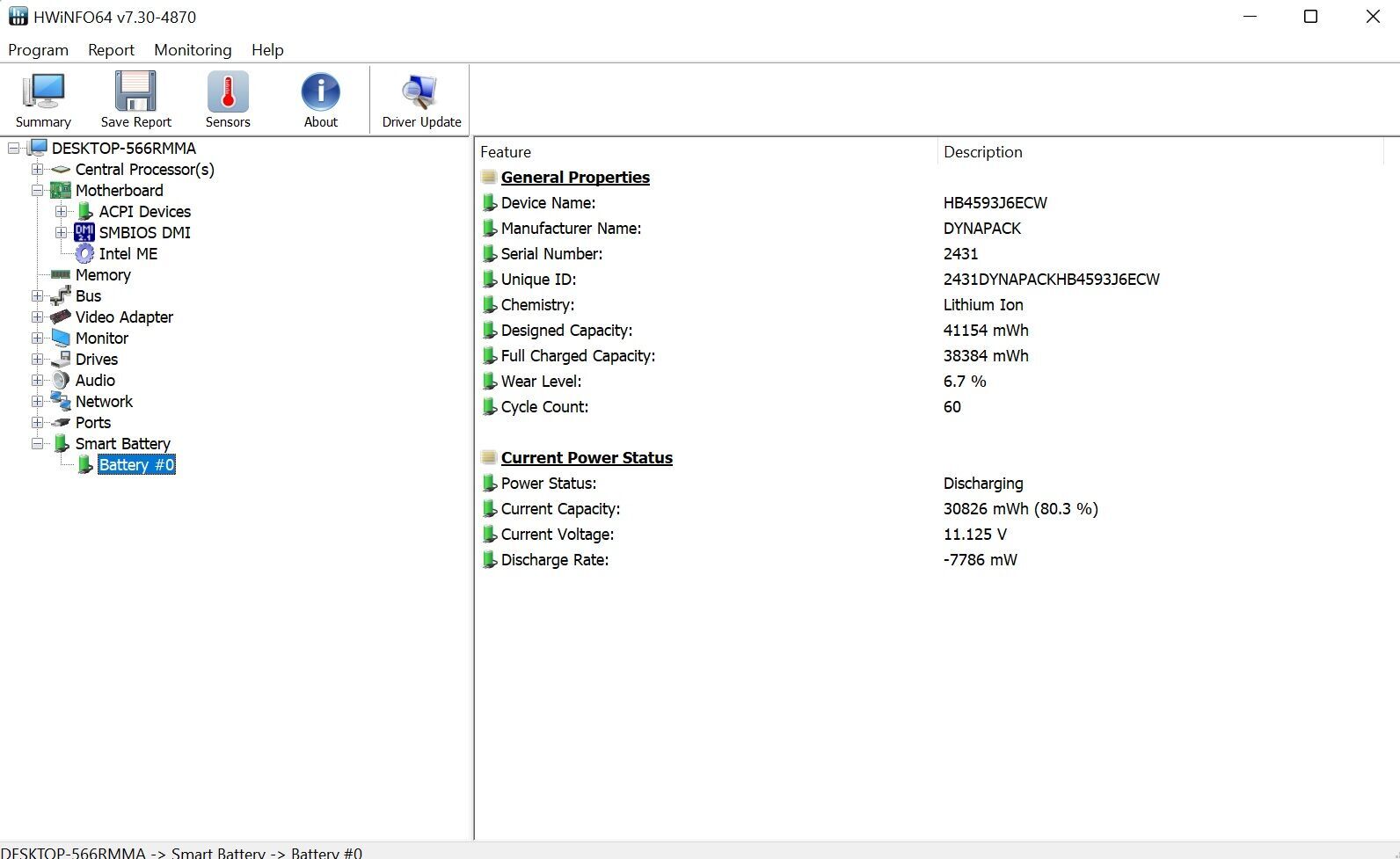This screenshot has height=859, width=1400.
Task: Expand the SMBIOS DMI node
Action: [61, 232]
